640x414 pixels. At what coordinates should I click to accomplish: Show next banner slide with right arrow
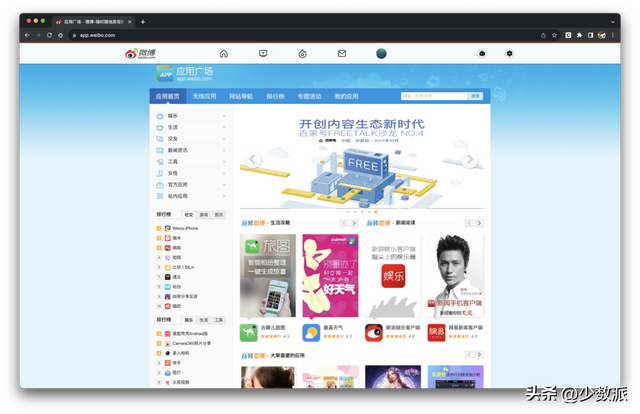click(x=470, y=159)
